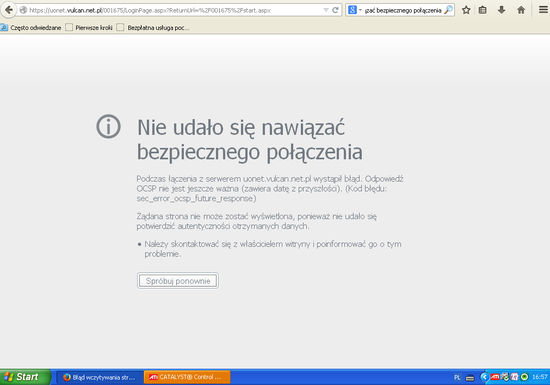
Task: Click the keyboard icon in the taskbar
Action: 470,378
